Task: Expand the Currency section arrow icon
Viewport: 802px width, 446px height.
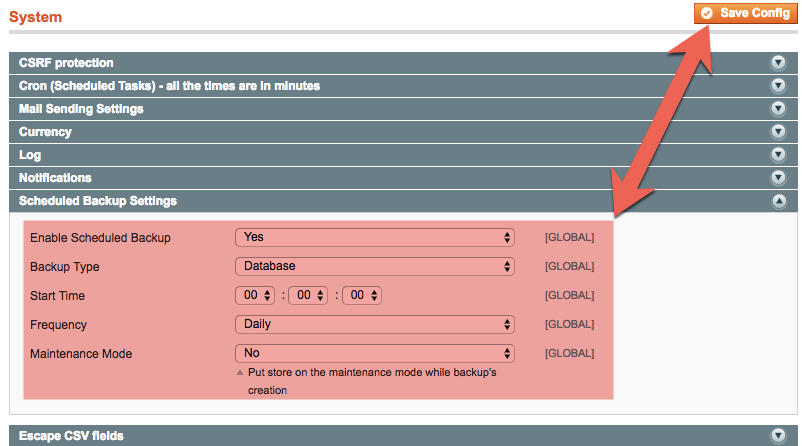Action: (x=778, y=131)
